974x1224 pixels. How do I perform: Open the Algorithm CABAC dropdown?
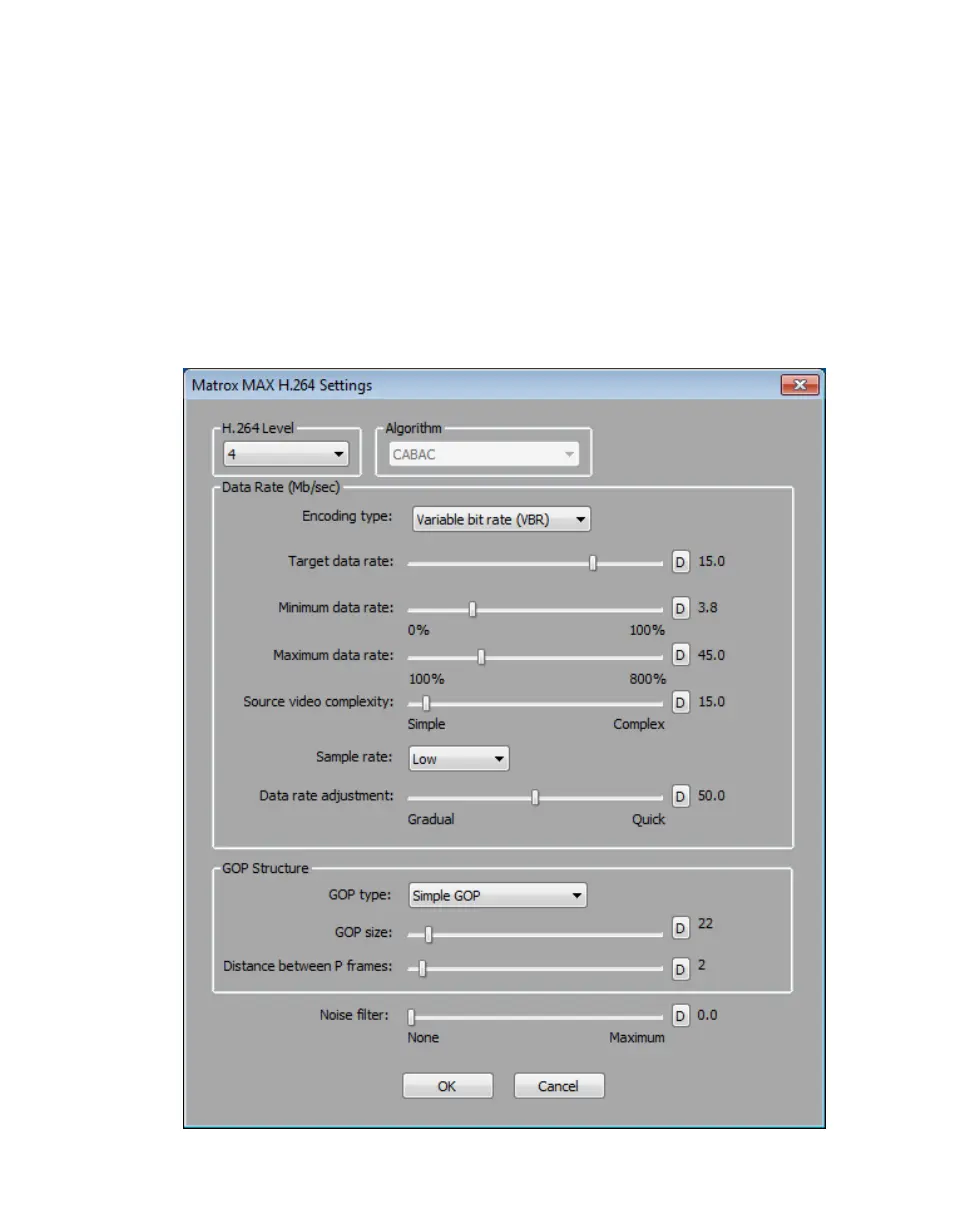[x=483, y=454]
